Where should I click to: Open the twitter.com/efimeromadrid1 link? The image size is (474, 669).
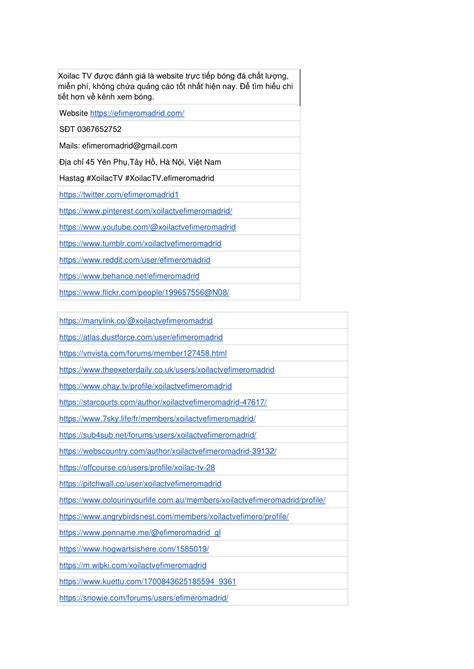pyautogui.click(x=119, y=195)
